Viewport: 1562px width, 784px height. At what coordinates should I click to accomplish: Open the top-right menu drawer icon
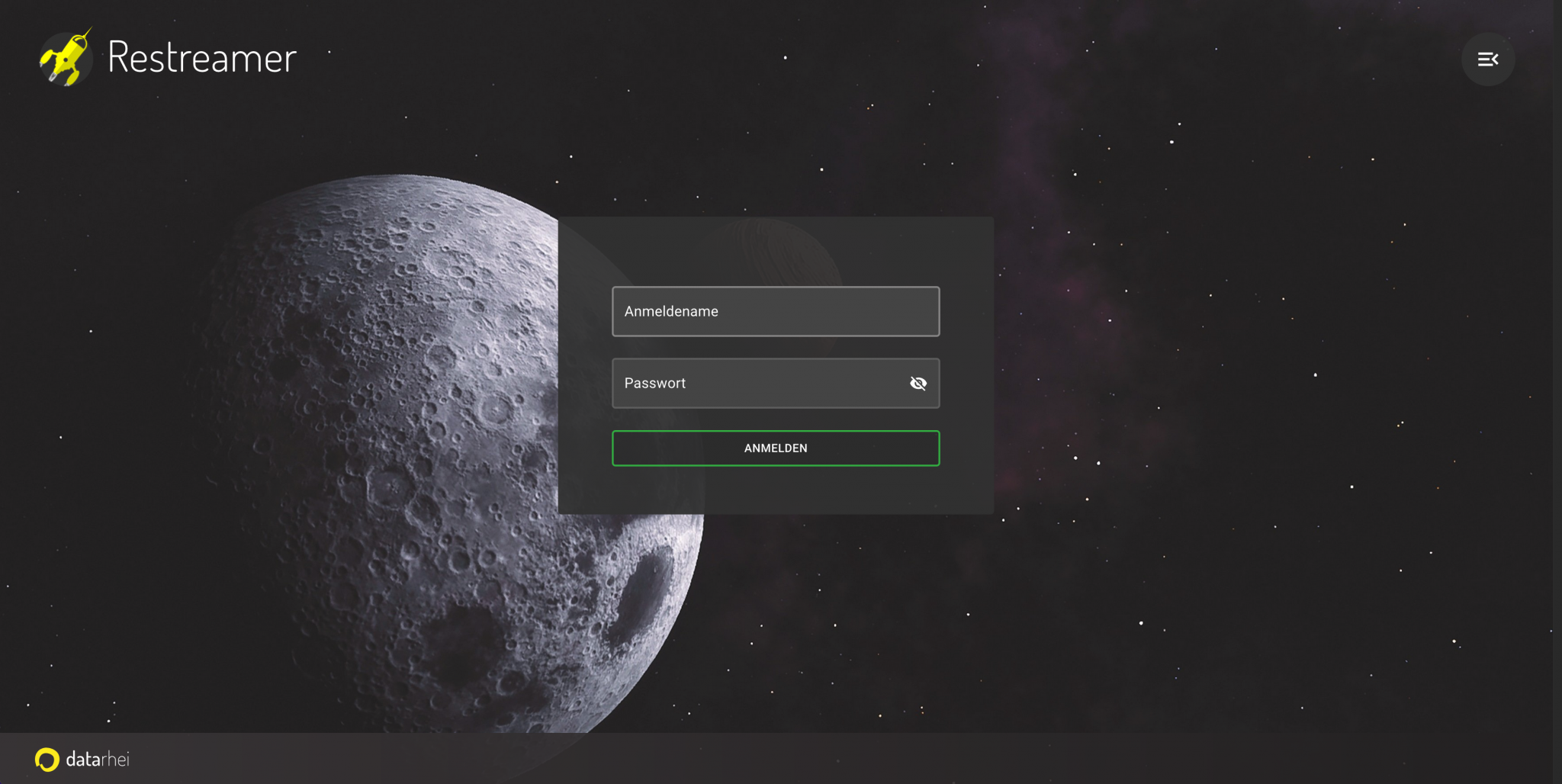pyautogui.click(x=1487, y=59)
